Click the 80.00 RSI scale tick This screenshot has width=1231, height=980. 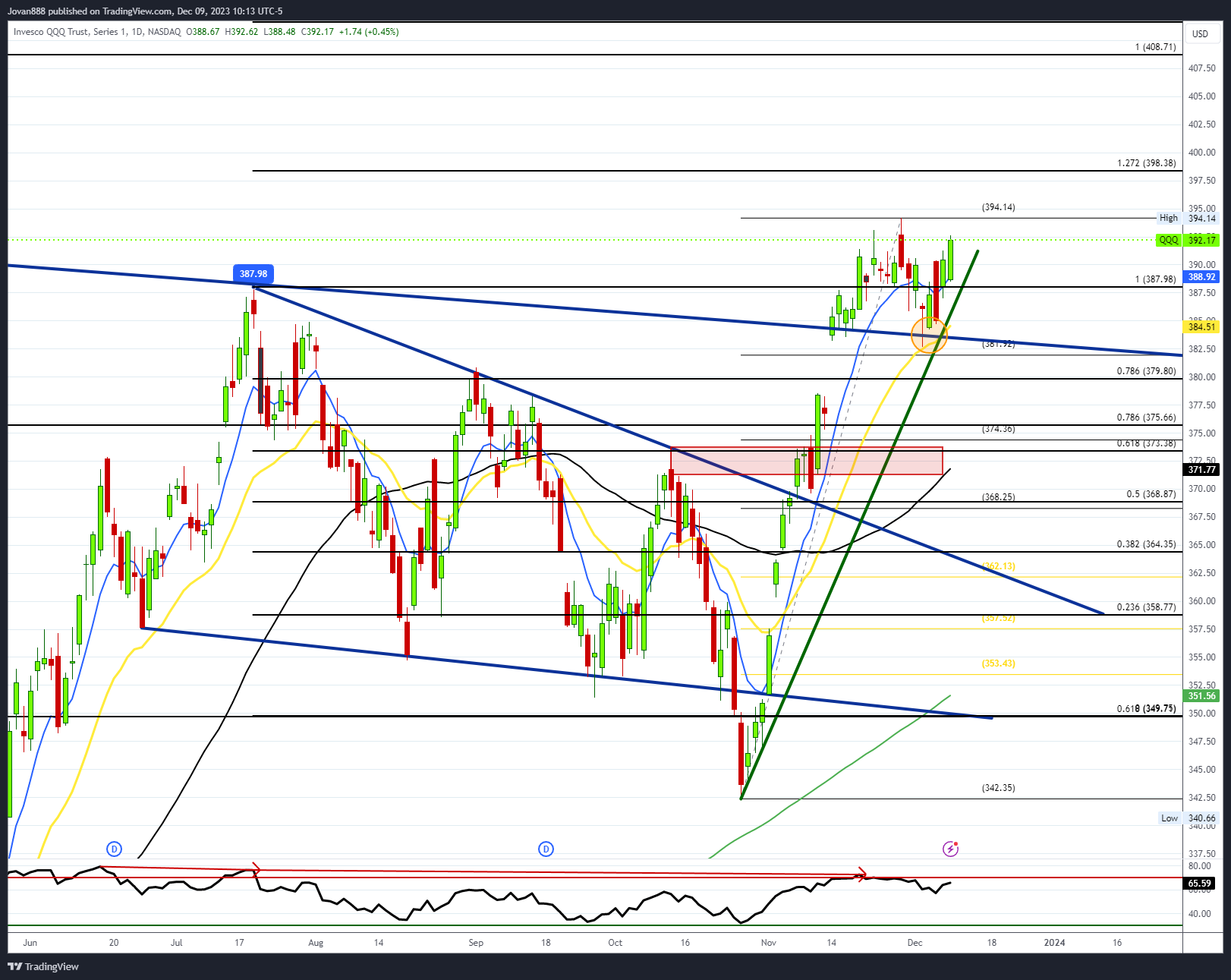click(x=1199, y=866)
